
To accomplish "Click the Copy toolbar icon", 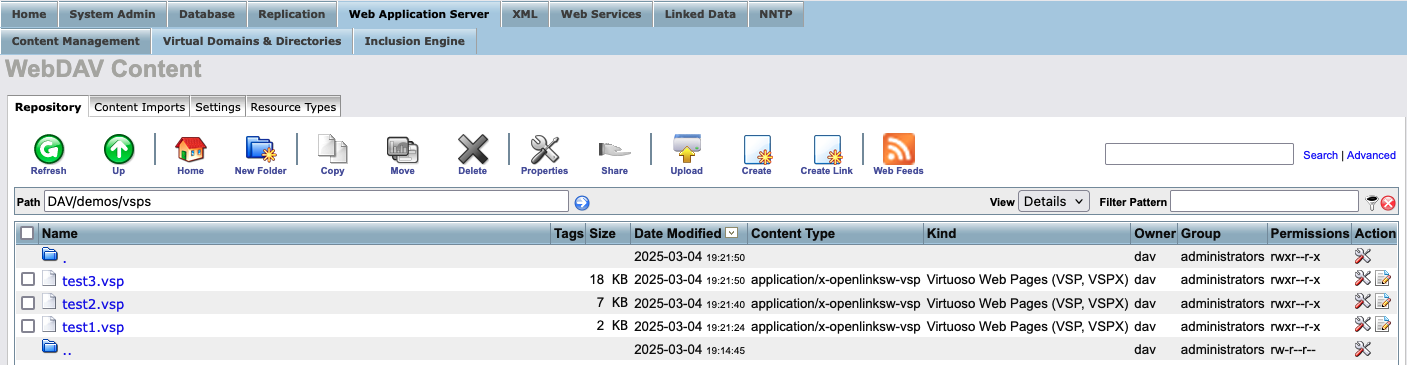I will point(332,150).
